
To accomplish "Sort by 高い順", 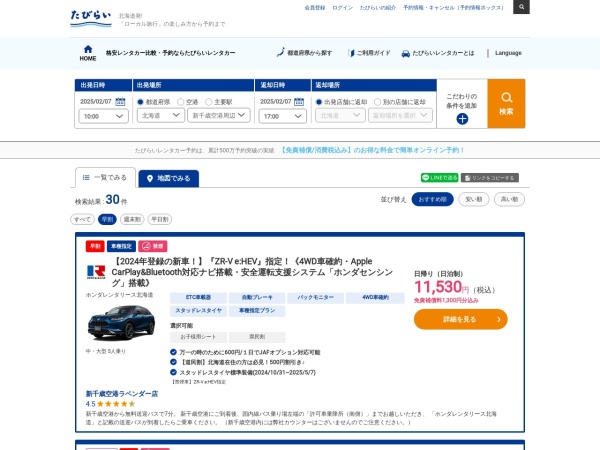I will pos(509,199).
